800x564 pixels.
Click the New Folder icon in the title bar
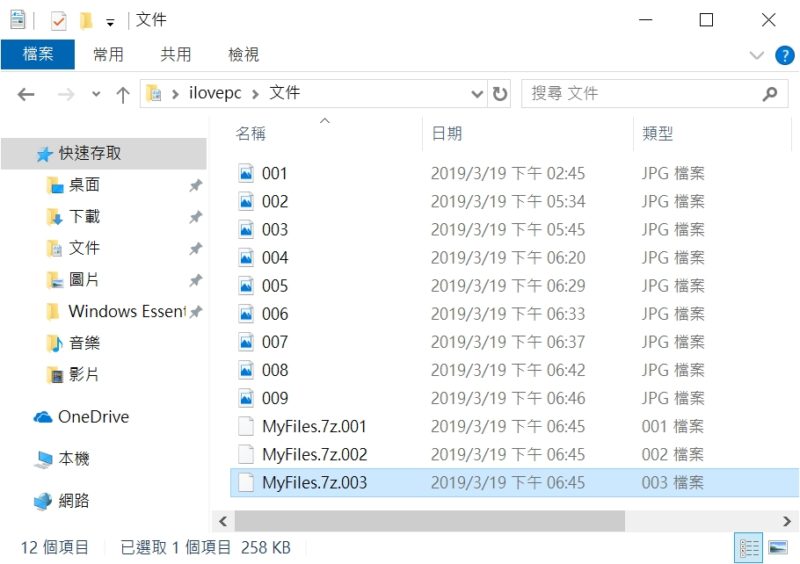click(86, 21)
